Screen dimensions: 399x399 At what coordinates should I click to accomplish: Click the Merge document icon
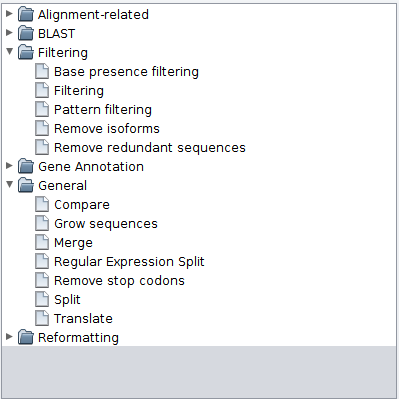(x=42, y=242)
